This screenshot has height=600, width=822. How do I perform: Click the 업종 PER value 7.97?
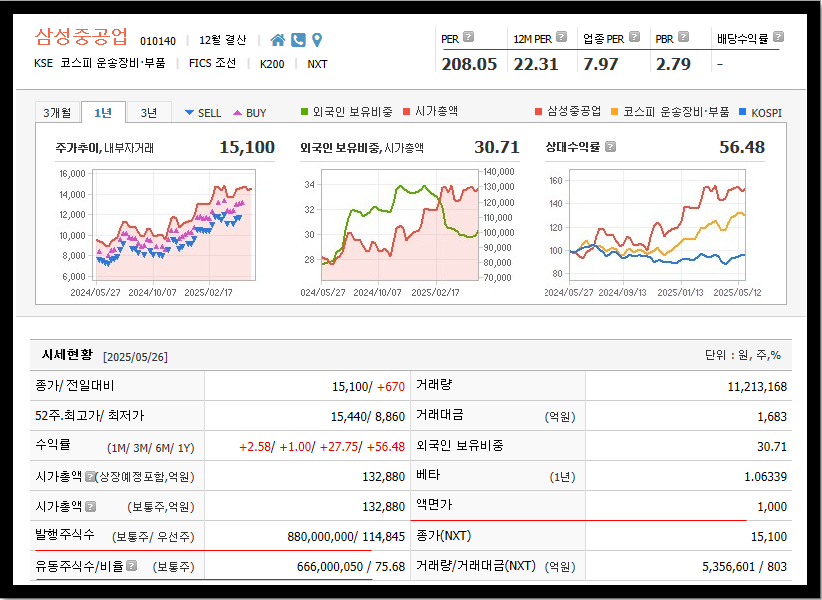[x=601, y=64]
